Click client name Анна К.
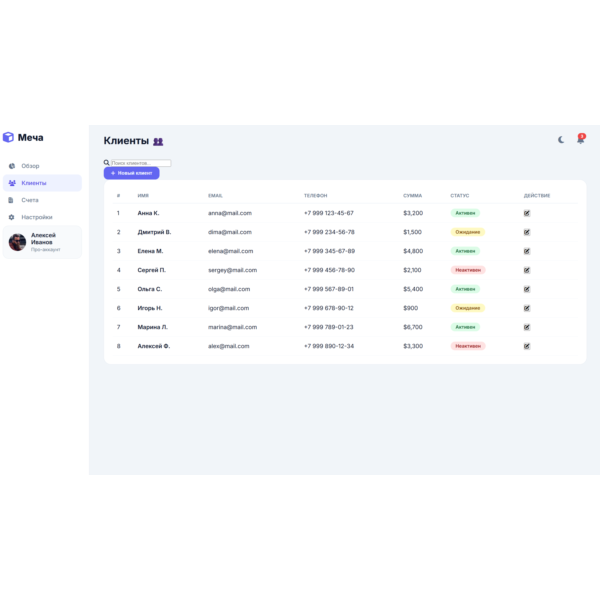This screenshot has width=600, height=600. pyautogui.click(x=148, y=213)
